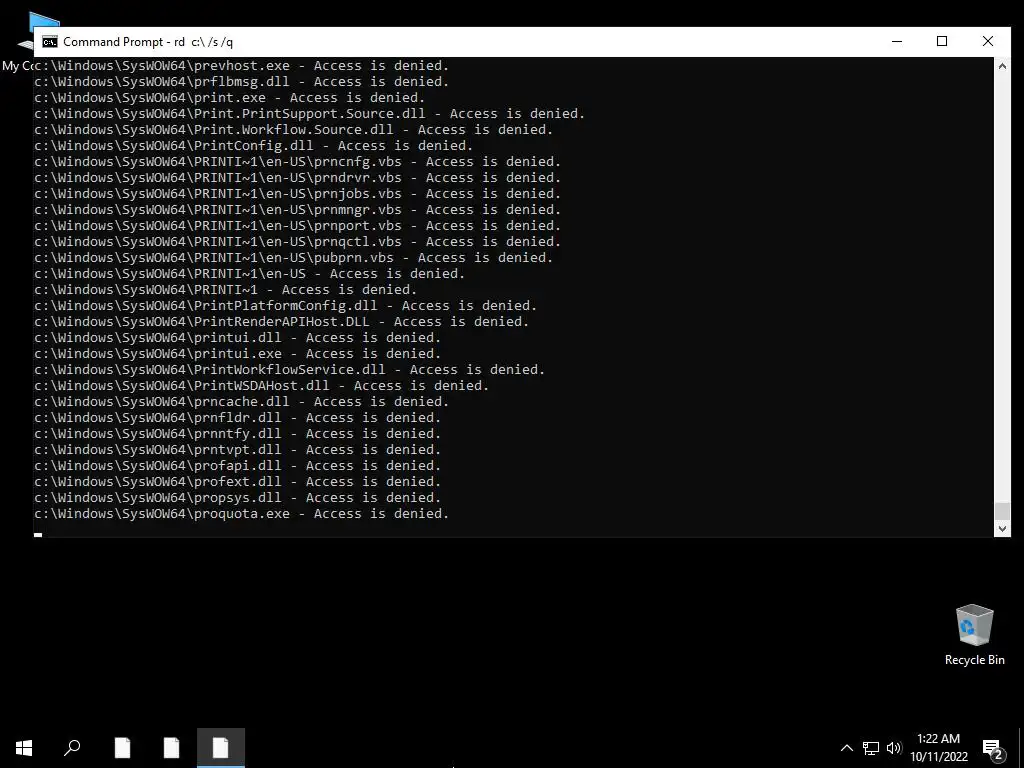Select the active Command Prompt taskbar icon
The height and width of the screenshot is (768, 1024).
(x=221, y=748)
